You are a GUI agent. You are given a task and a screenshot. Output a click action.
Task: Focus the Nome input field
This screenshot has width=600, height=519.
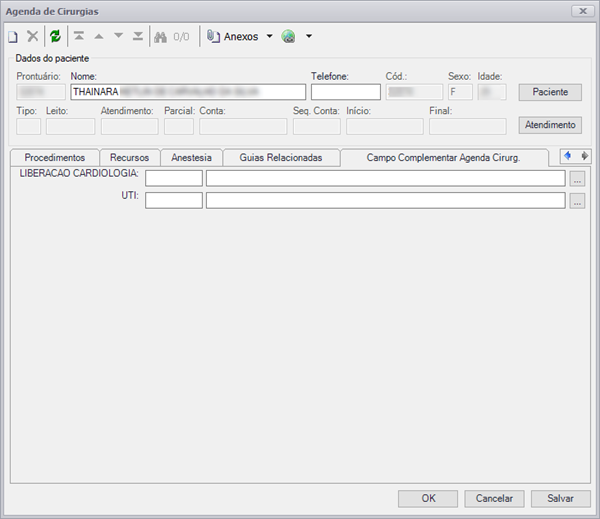pyautogui.click(x=188, y=92)
